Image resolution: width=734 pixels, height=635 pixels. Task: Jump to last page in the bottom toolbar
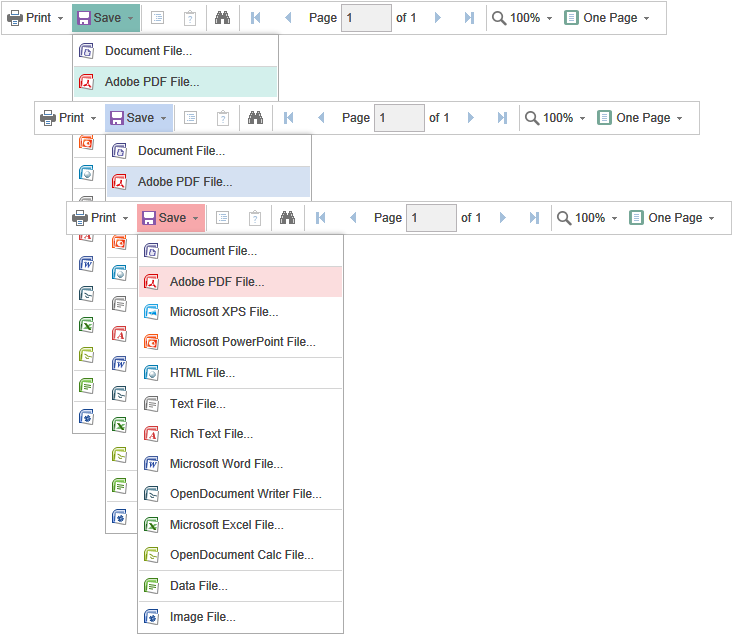tap(534, 218)
